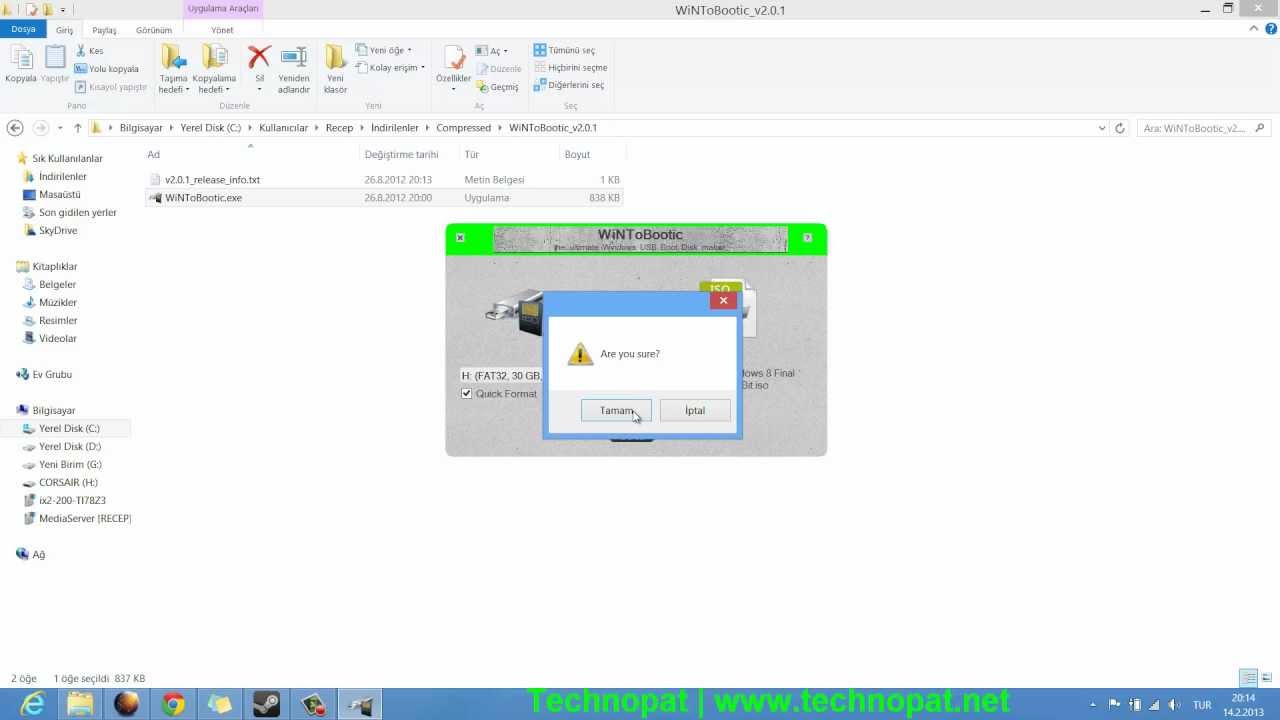Click the Geçmiş history button
This screenshot has height=720, width=1280.
(x=497, y=87)
